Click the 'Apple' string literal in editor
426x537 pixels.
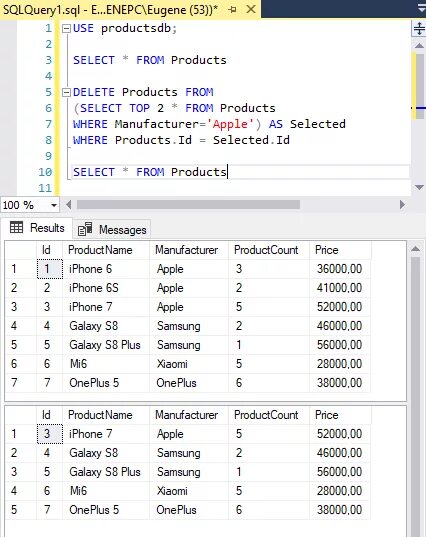(230, 124)
